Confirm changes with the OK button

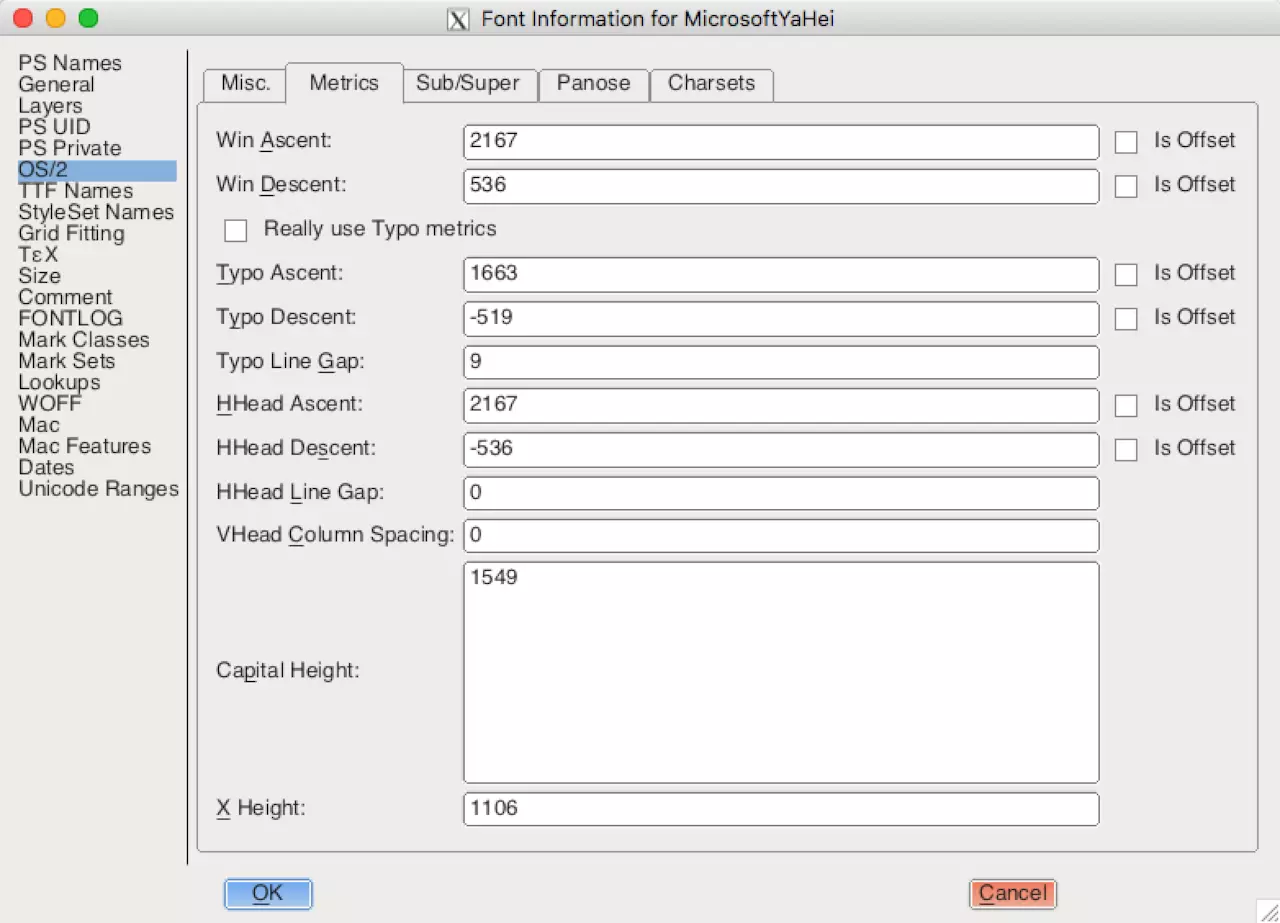click(x=268, y=893)
